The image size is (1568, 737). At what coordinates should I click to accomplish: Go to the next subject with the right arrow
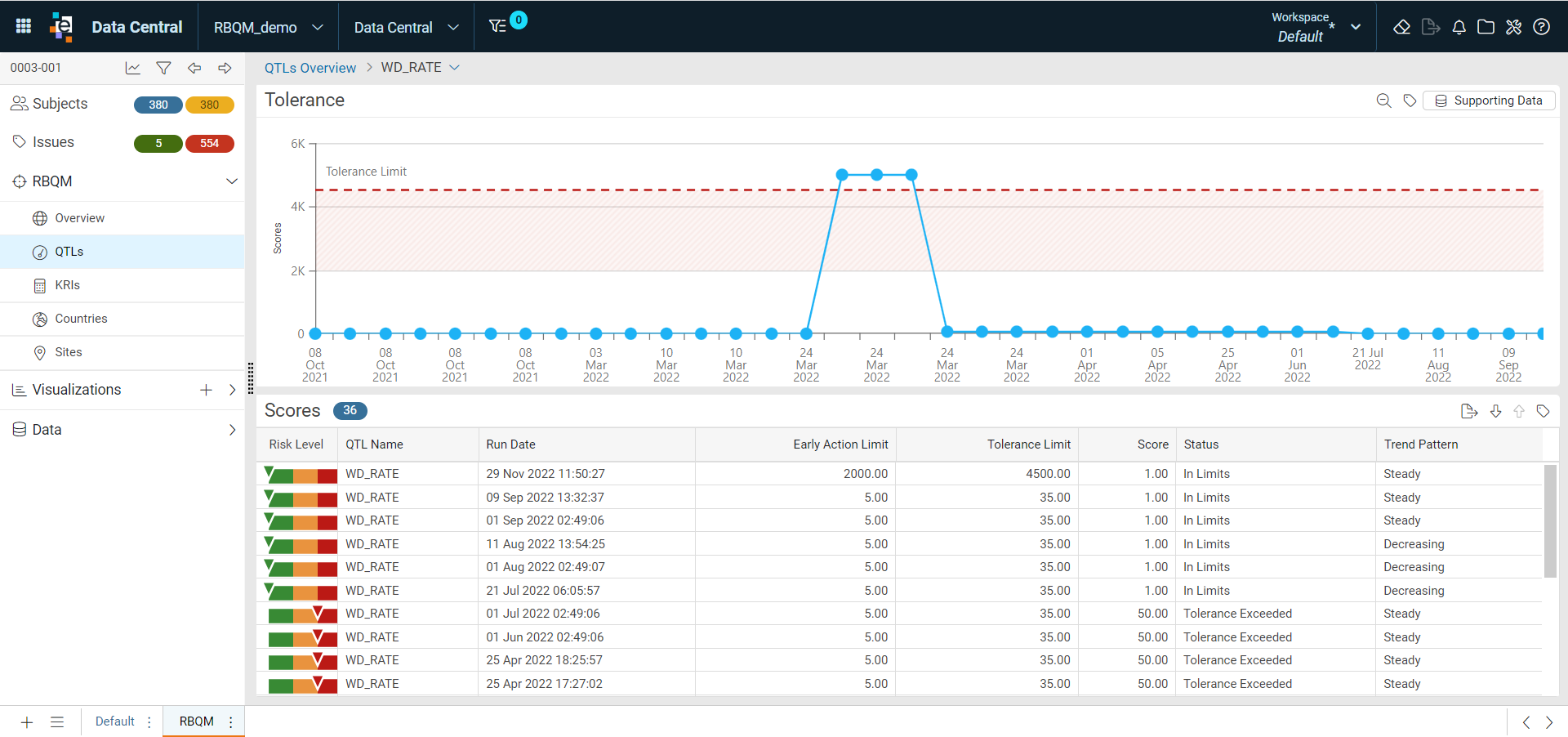click(225, 68)
